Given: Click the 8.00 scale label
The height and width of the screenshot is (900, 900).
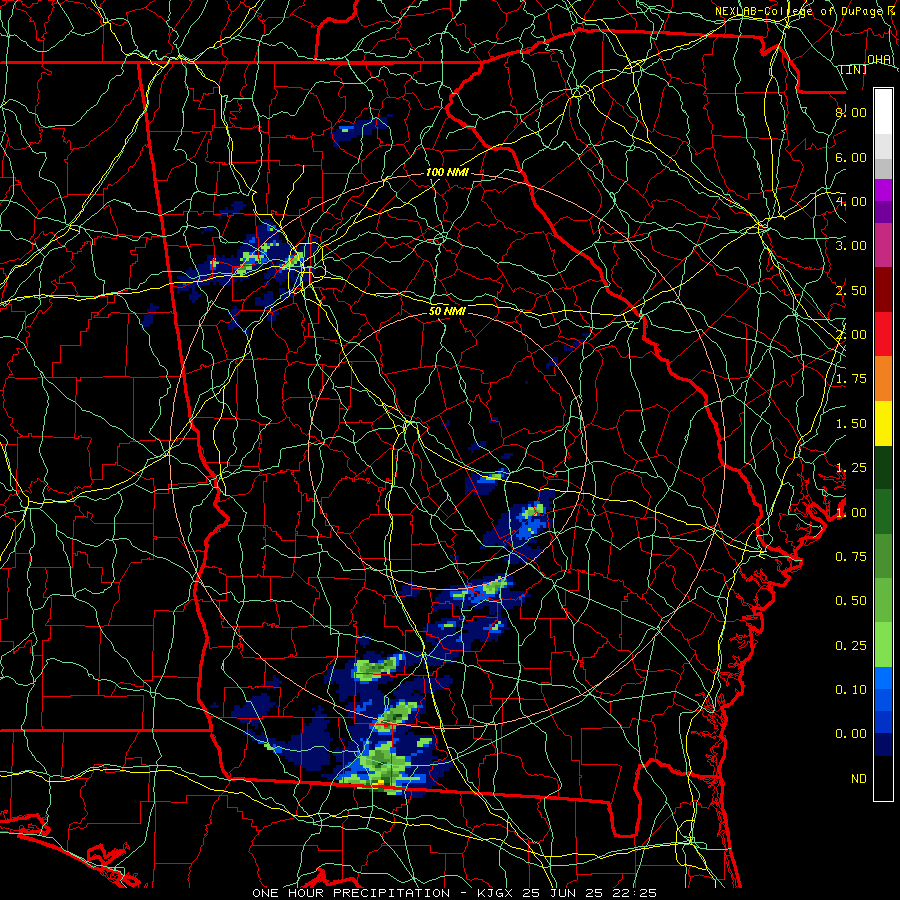Looking at the screenshot, I should 851,112.
